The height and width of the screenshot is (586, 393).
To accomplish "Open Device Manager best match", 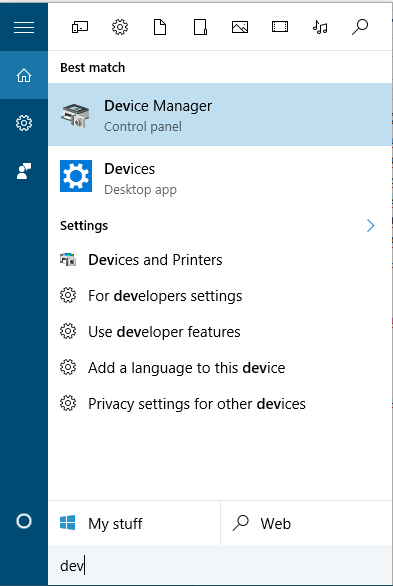I will (220, 115).
